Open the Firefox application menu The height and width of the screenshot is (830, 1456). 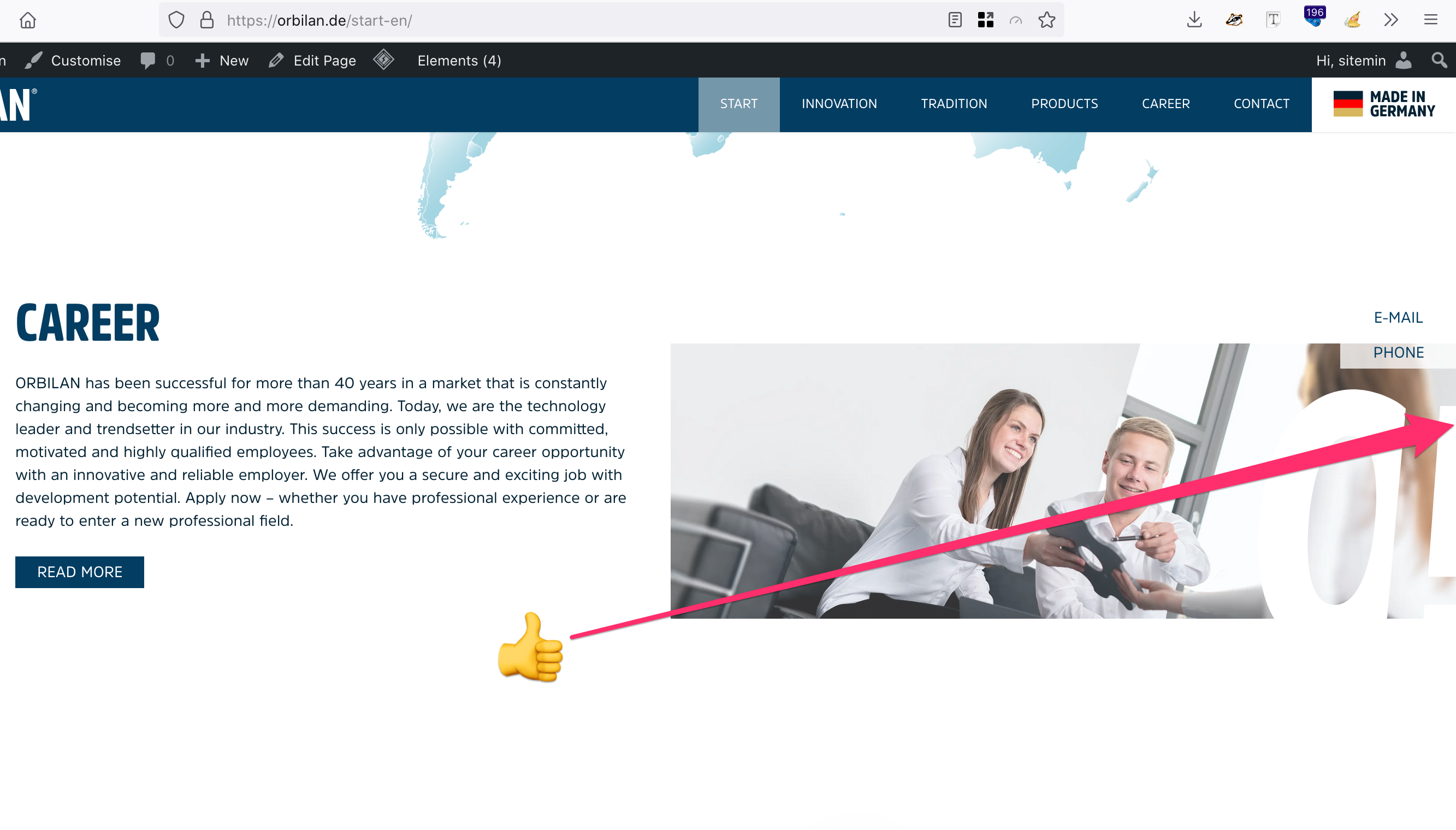(x=1431, y=20)
